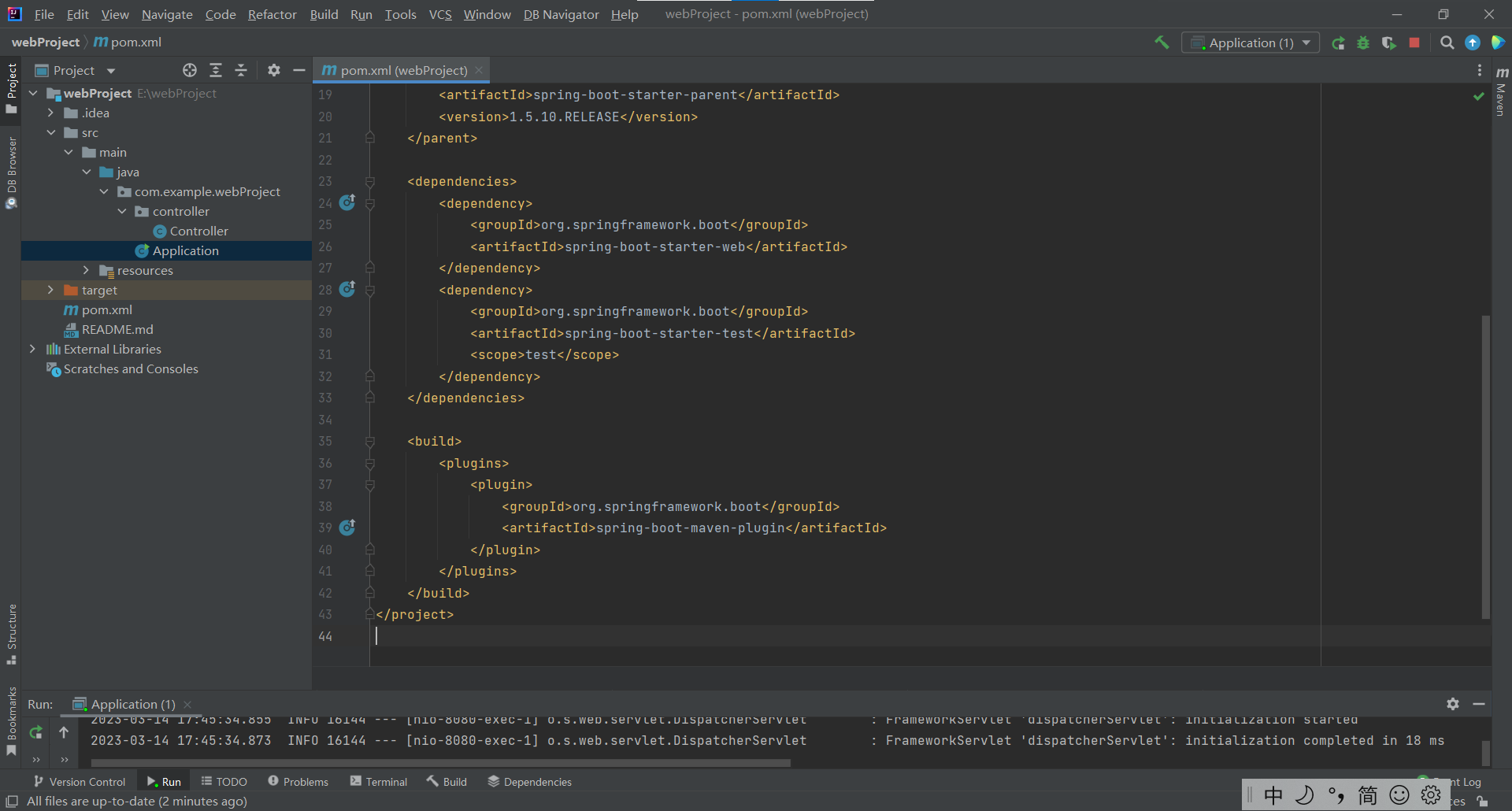Open Project panel gear options
Image resolution: width=1512 pixels, height=811 pixels.
coord(273,71)
